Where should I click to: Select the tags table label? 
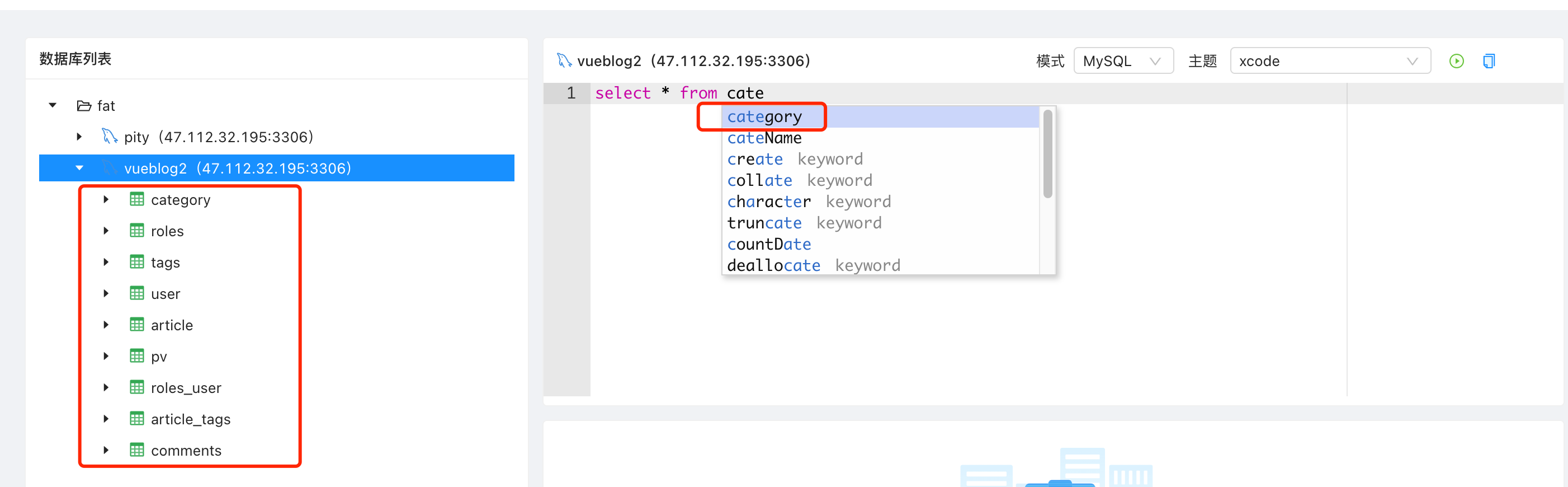point(166,263)
